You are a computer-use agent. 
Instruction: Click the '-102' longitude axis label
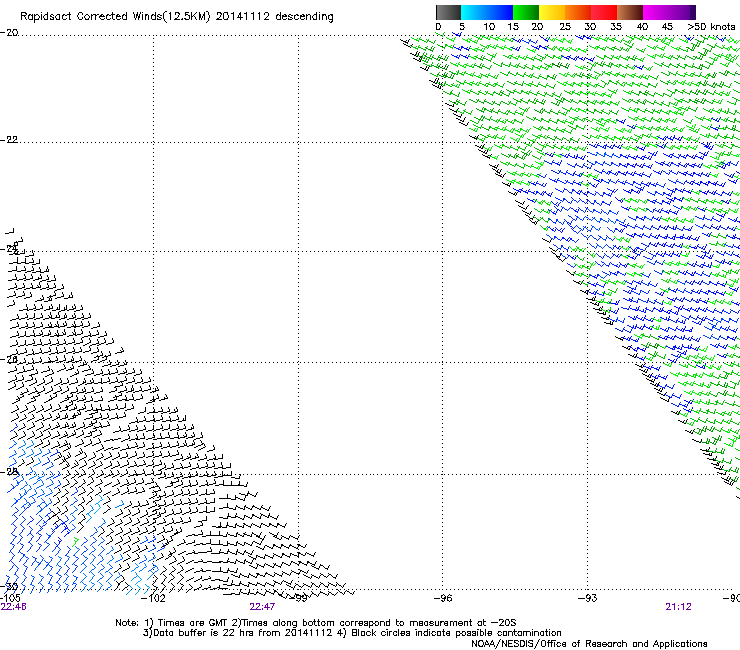(x=153, y=599)
